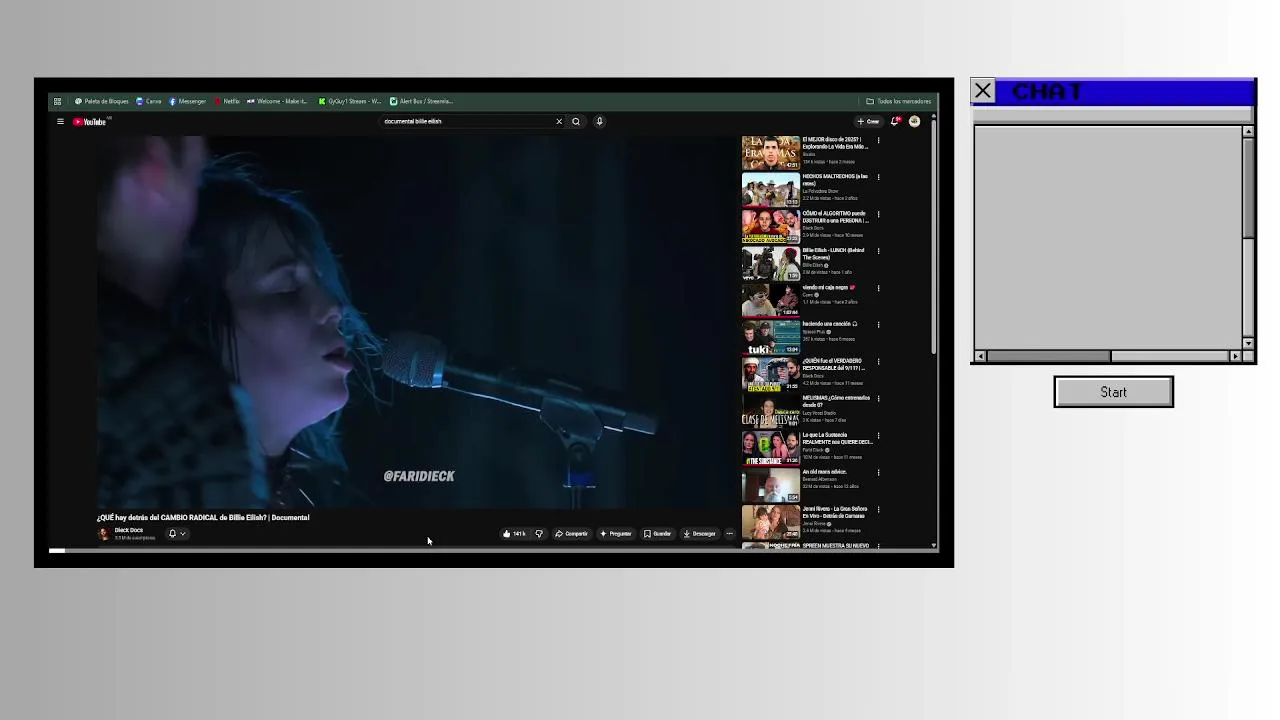Open options for 'MELISMAS' video

click(x=878, y=398)
